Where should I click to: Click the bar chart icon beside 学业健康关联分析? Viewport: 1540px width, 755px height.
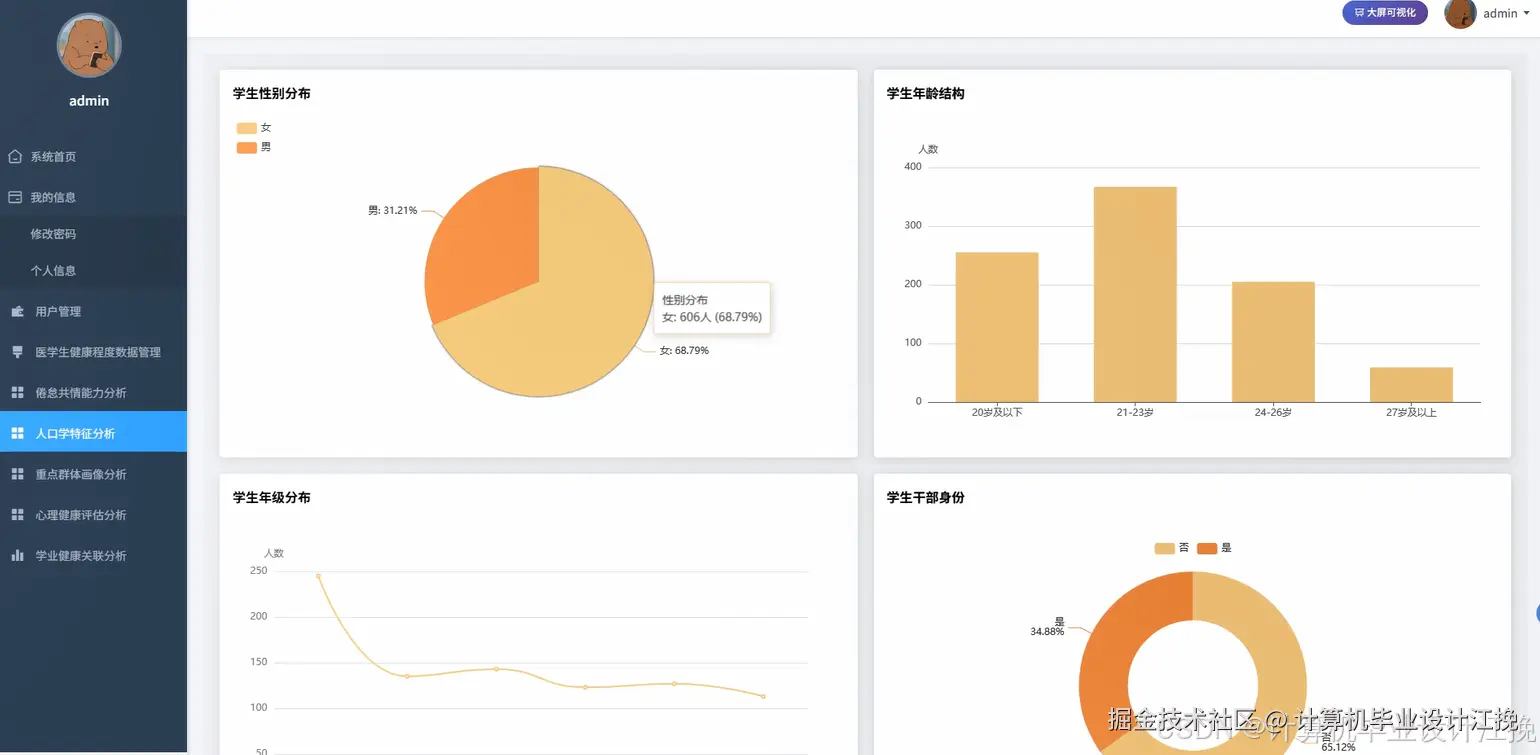(17, 556)
